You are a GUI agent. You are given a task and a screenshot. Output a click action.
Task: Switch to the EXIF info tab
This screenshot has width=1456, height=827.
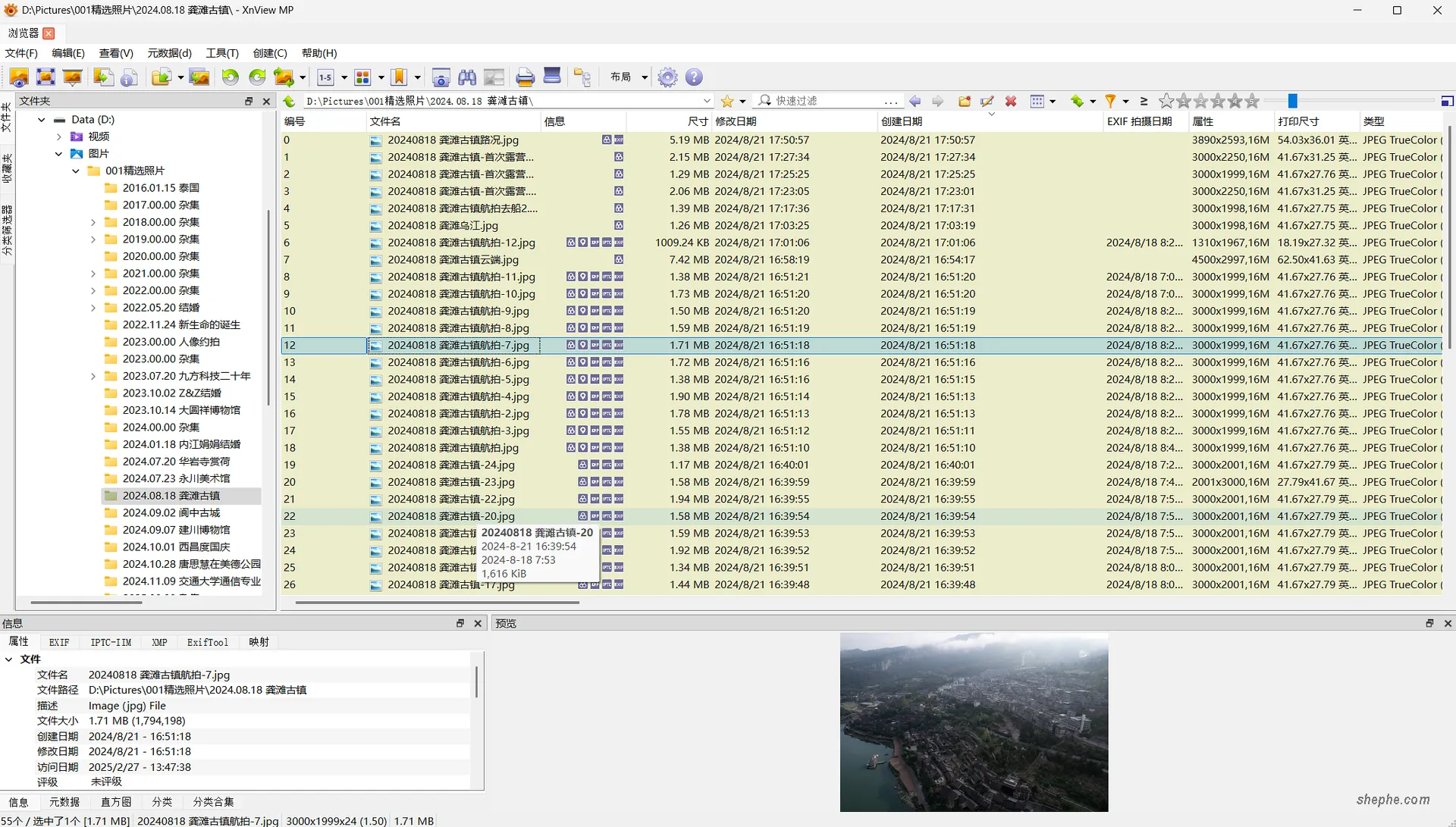pyautogui.click(x=59, y=642)
